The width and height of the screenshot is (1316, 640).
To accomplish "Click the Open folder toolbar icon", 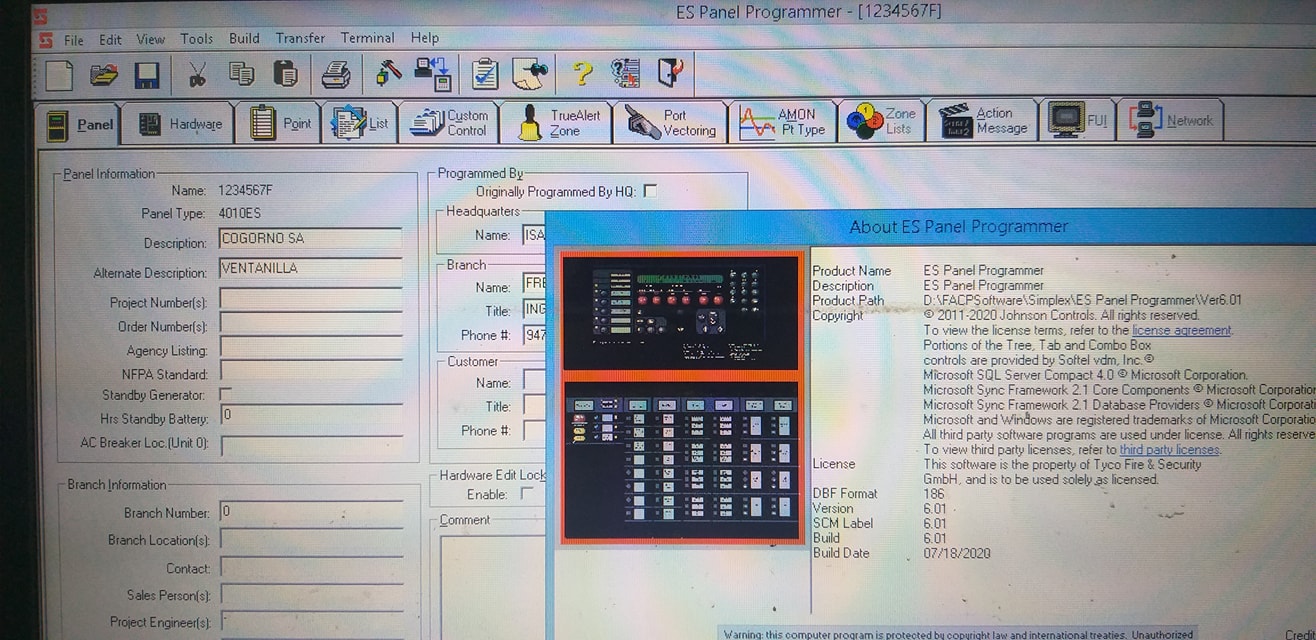I will click(104, 76).
